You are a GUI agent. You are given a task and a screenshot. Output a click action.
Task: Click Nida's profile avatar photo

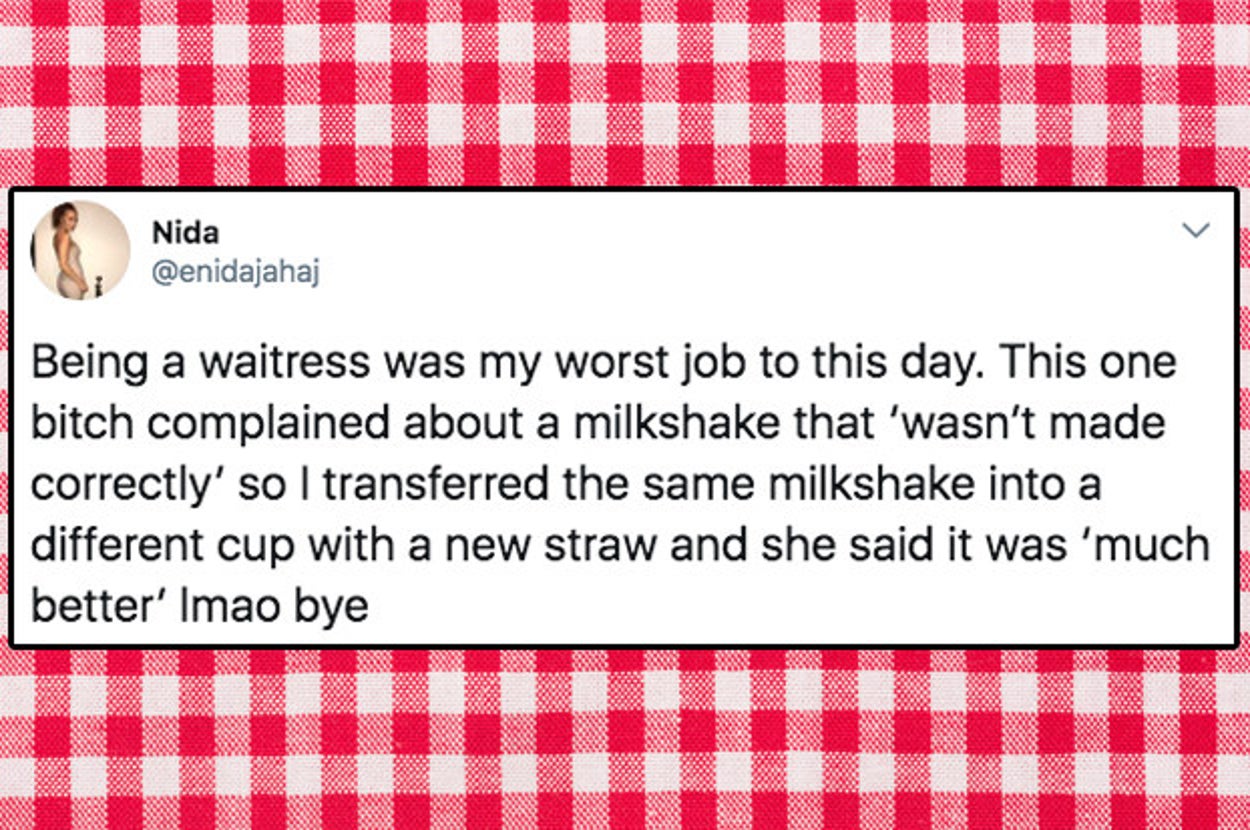[80, 250]
